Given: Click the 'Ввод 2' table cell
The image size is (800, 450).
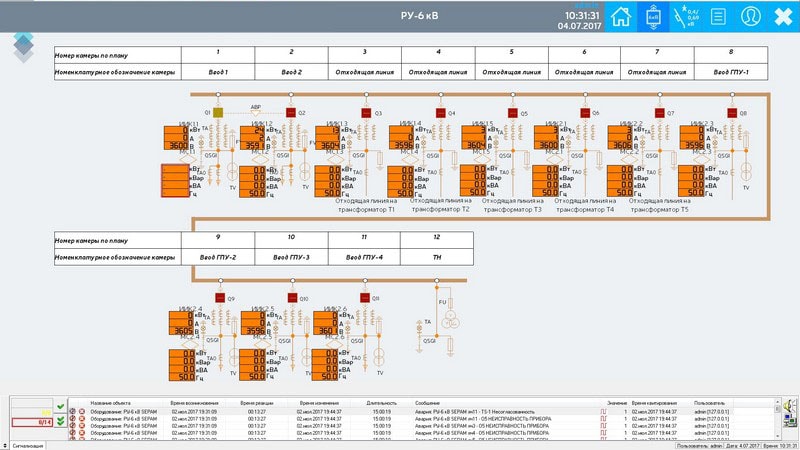Looking at the screenshot, I should pos(291,72).
